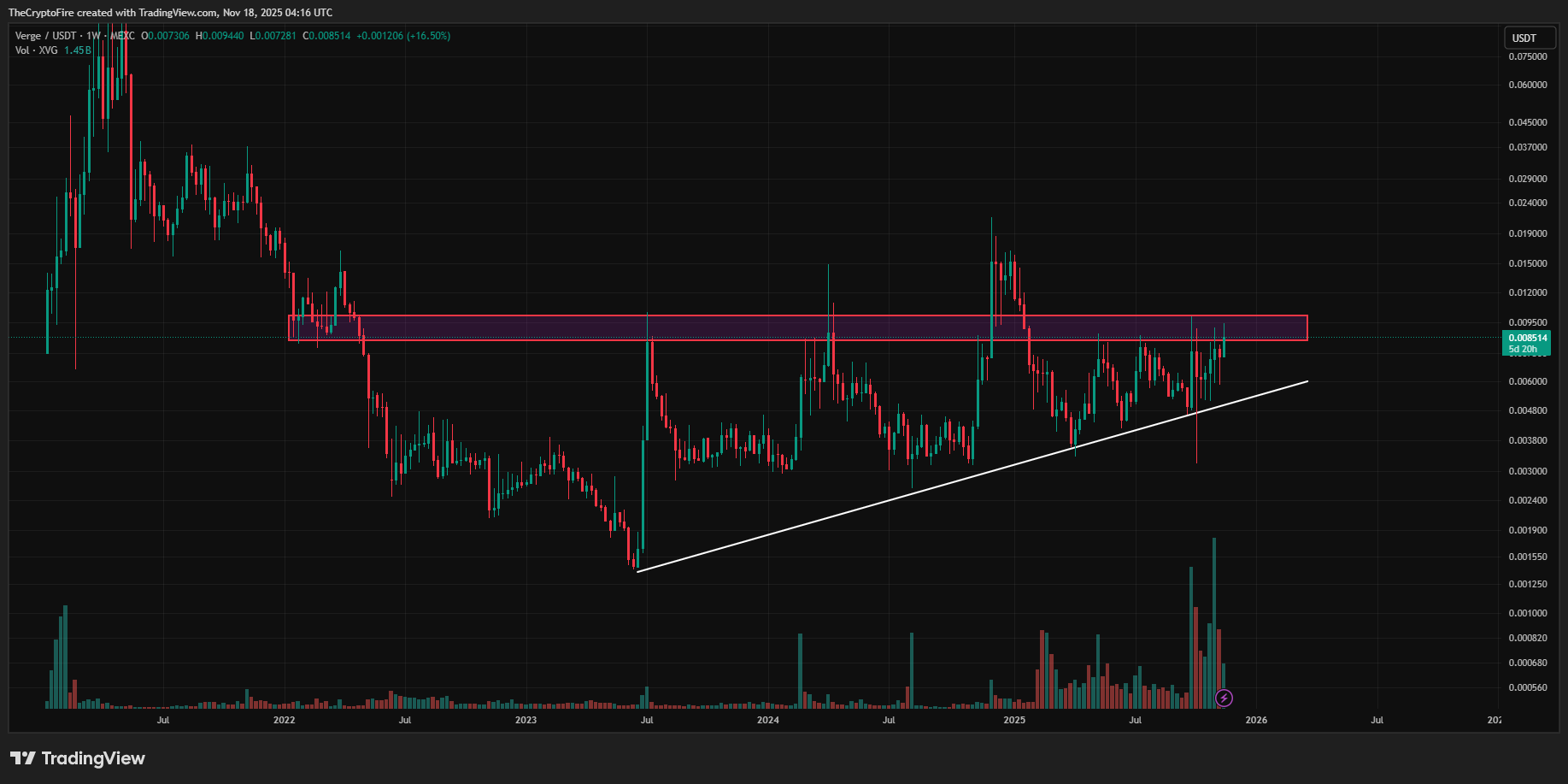Click the 2026 label on time axis

tap(1256, 721)
